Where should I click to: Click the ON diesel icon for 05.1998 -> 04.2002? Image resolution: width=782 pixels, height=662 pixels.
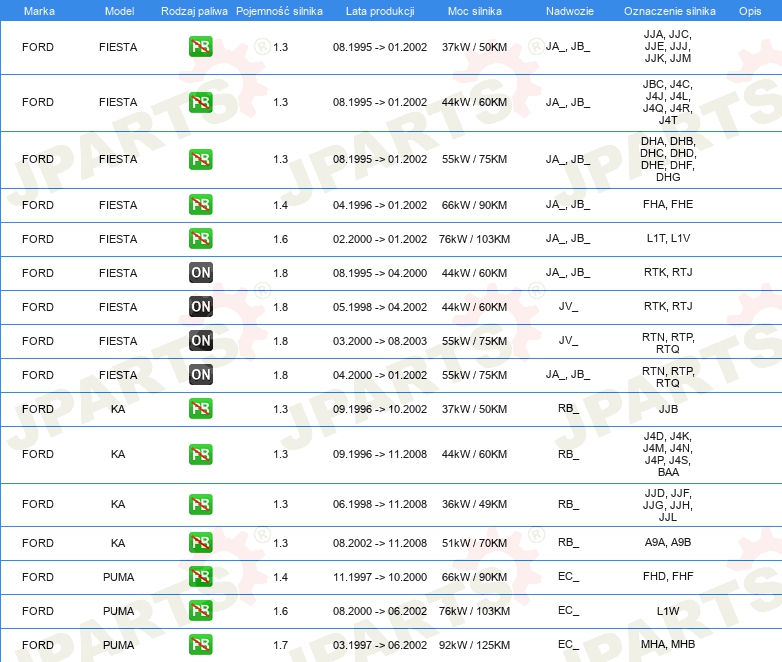coord(200,306)
